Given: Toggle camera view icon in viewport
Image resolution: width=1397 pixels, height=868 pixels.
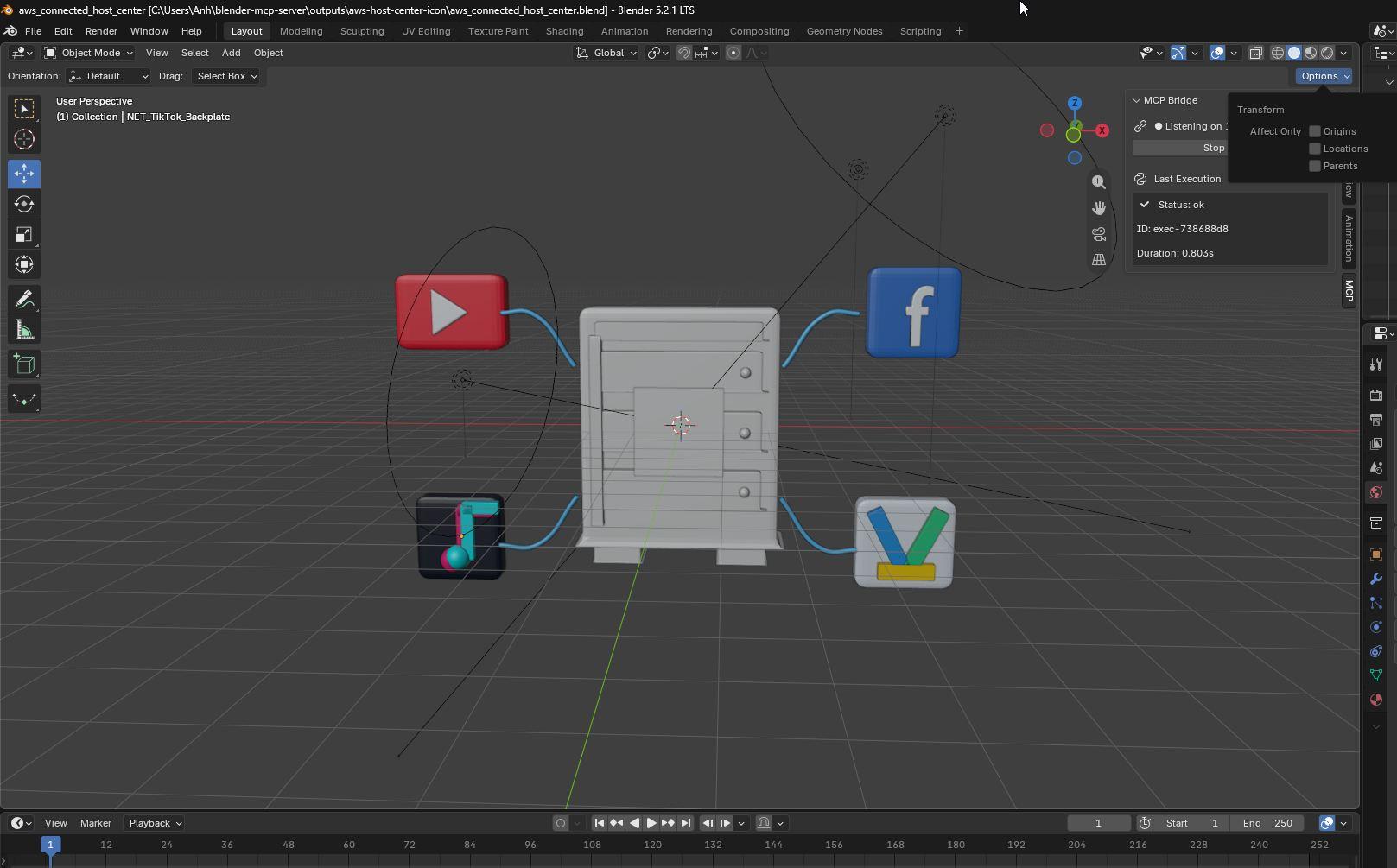Looking at the screenshot, I should [x=1098, y=234].
